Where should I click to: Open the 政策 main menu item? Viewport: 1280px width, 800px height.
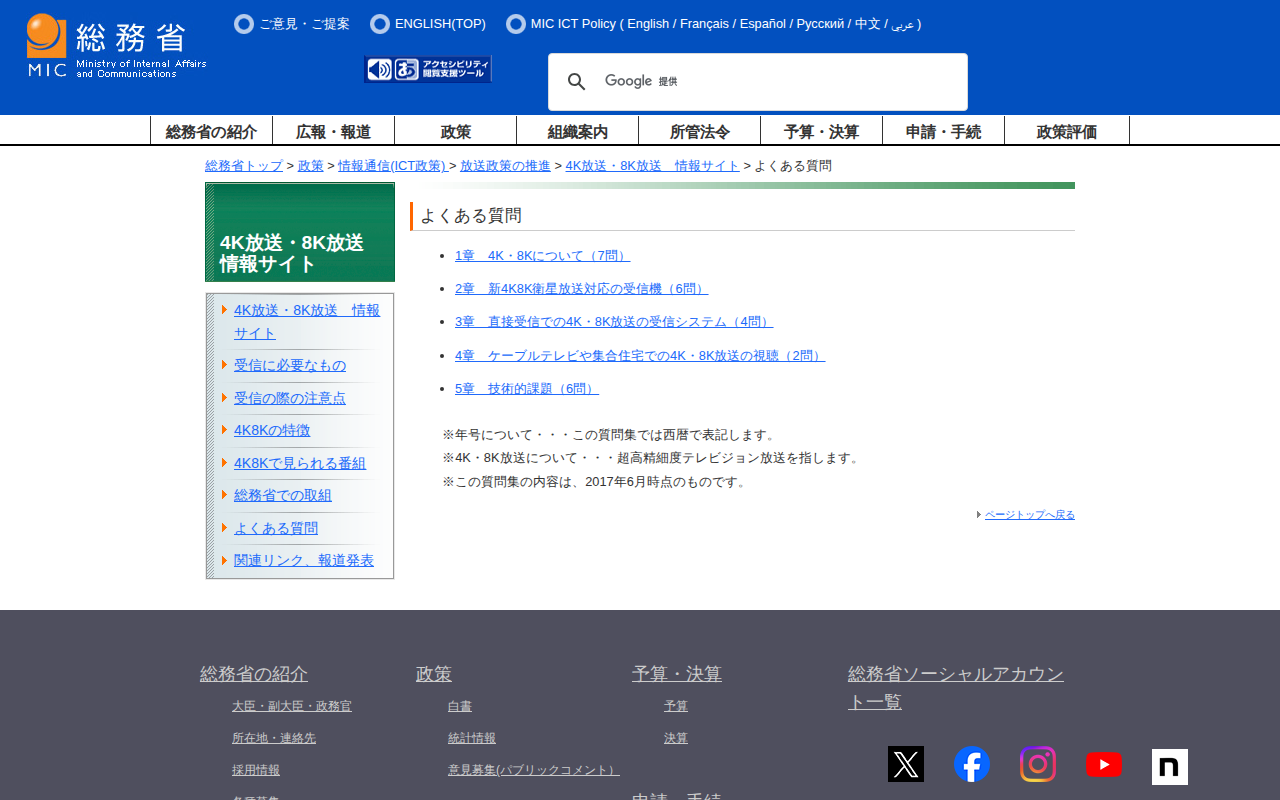(455, 131)
